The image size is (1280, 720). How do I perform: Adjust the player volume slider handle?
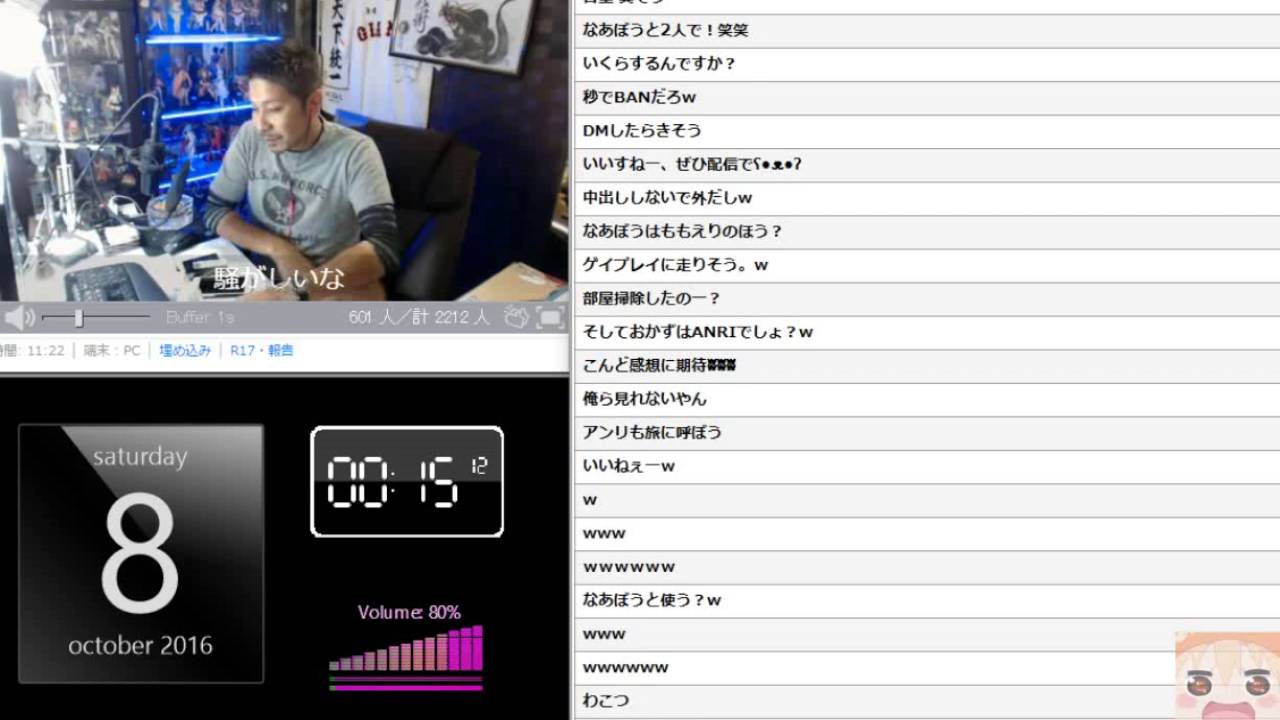78,318
